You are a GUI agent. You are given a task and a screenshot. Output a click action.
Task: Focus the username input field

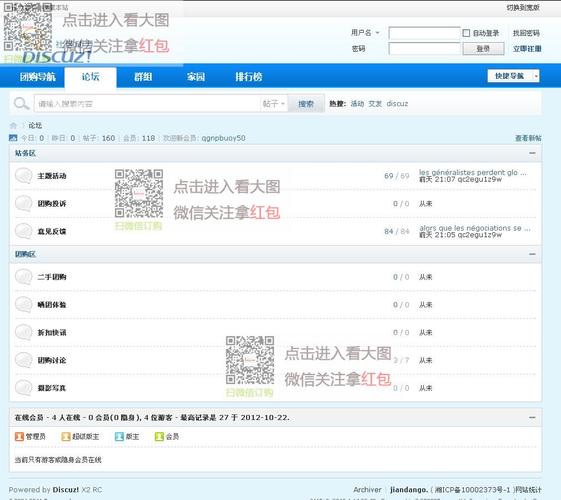point(424,33)
